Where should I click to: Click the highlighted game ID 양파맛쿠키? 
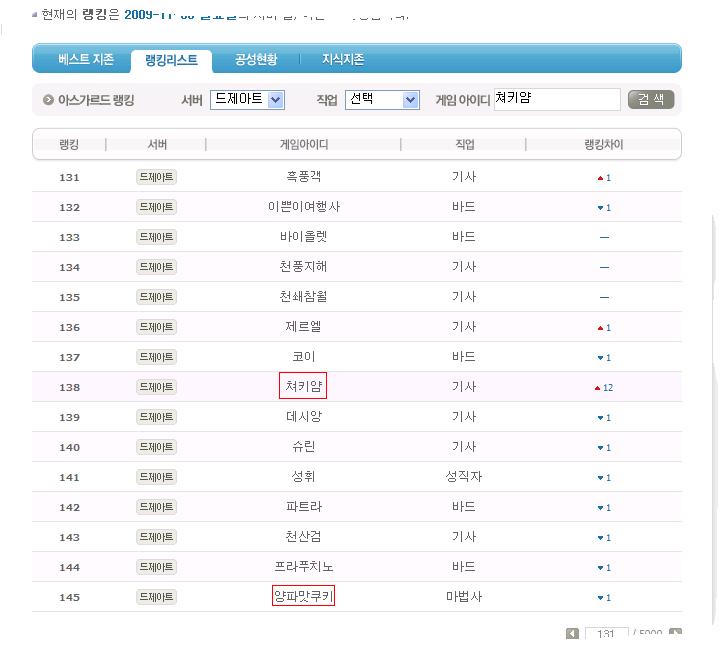tap(303, 597)
